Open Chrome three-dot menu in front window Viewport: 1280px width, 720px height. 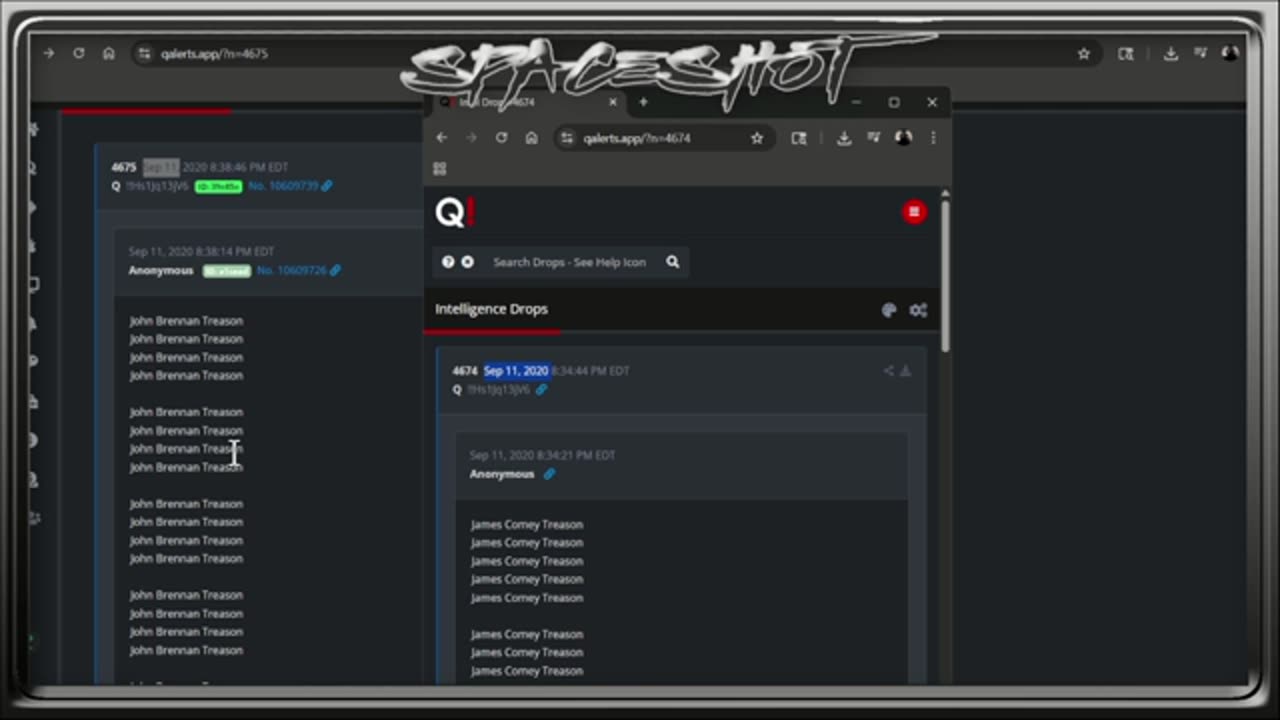click(x=933, y=138)
